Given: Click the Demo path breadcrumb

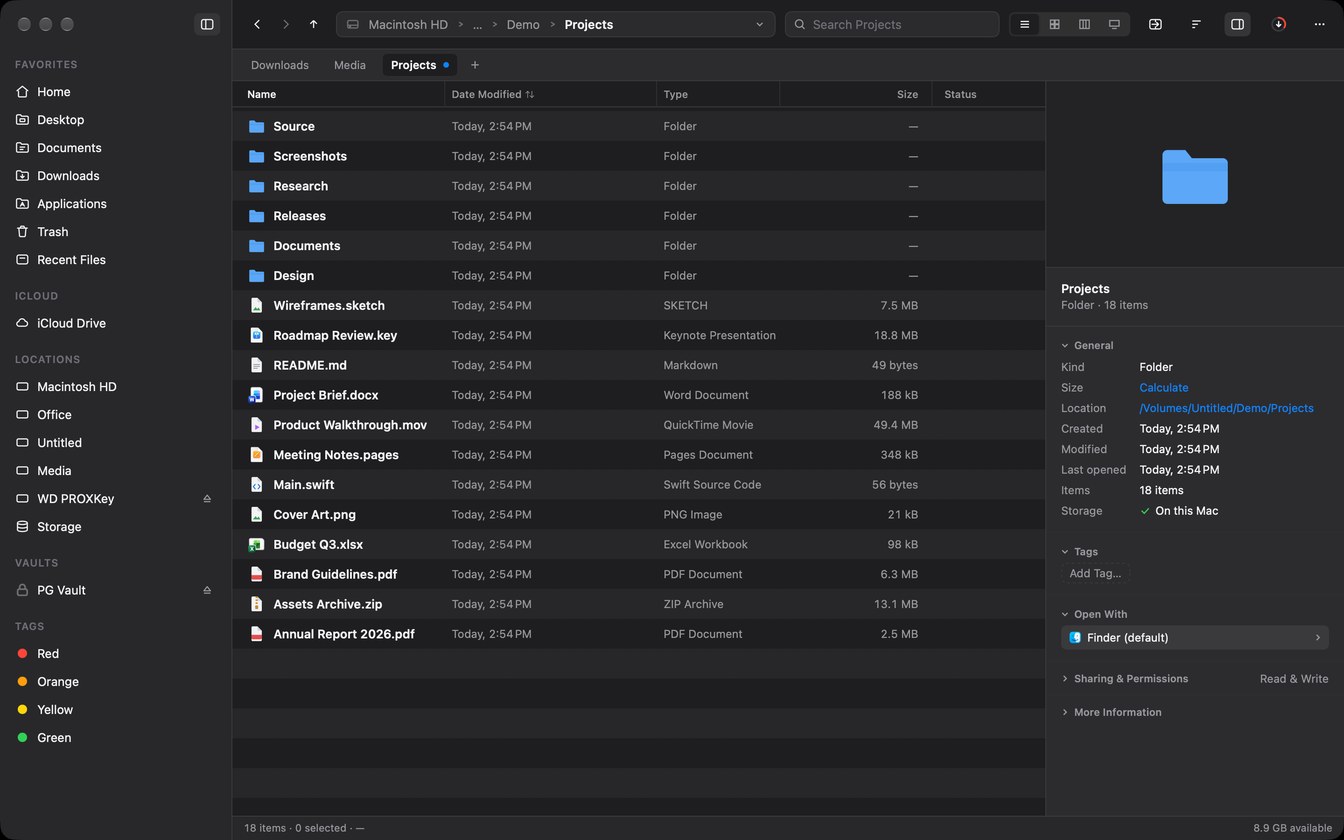Looking at the screenshot, I should [x=523, y=24].
